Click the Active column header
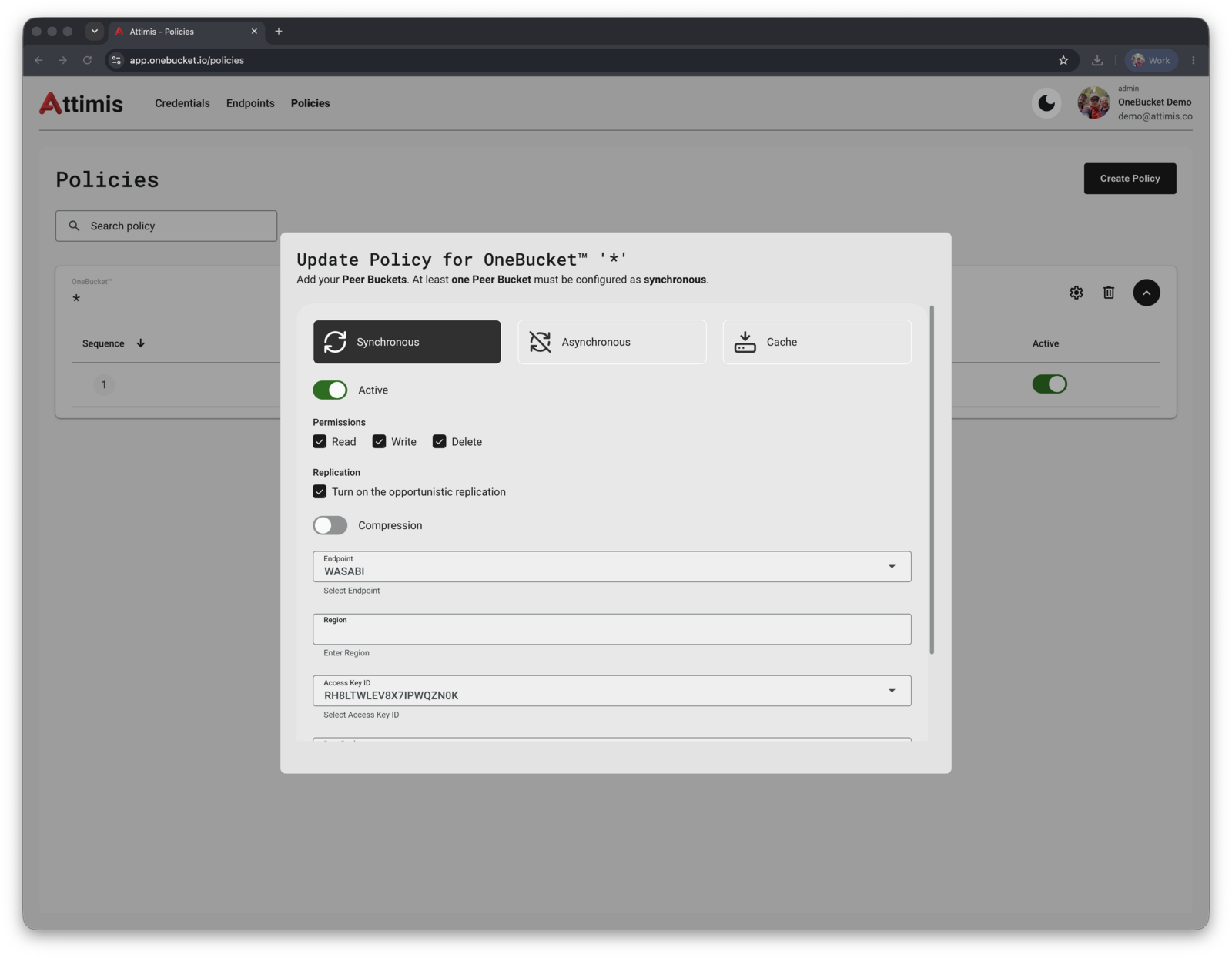 pyautogui.click(x=1046, y=343)
